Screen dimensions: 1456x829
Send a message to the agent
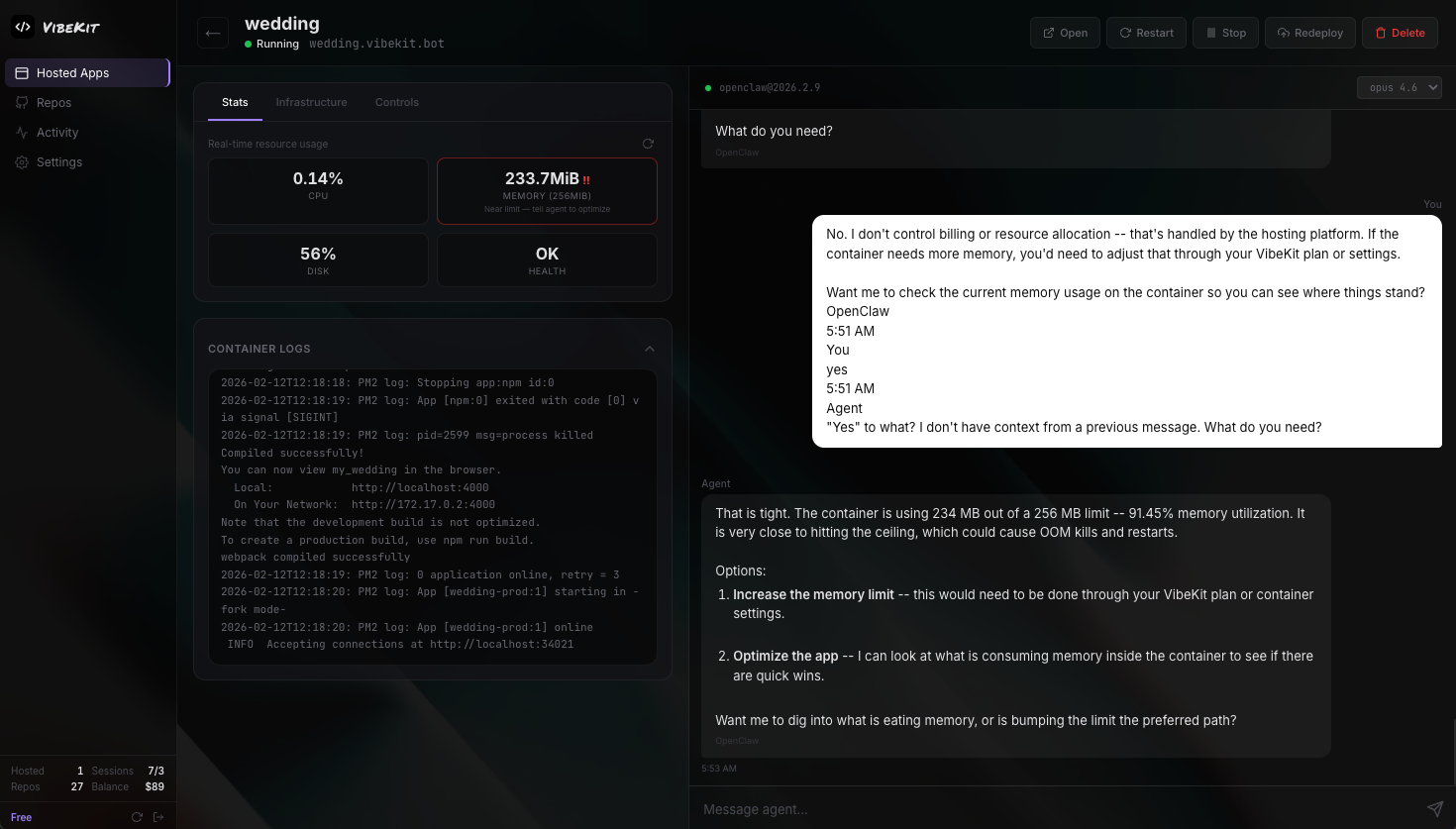pyautogui.click(x=1434, y=808)
